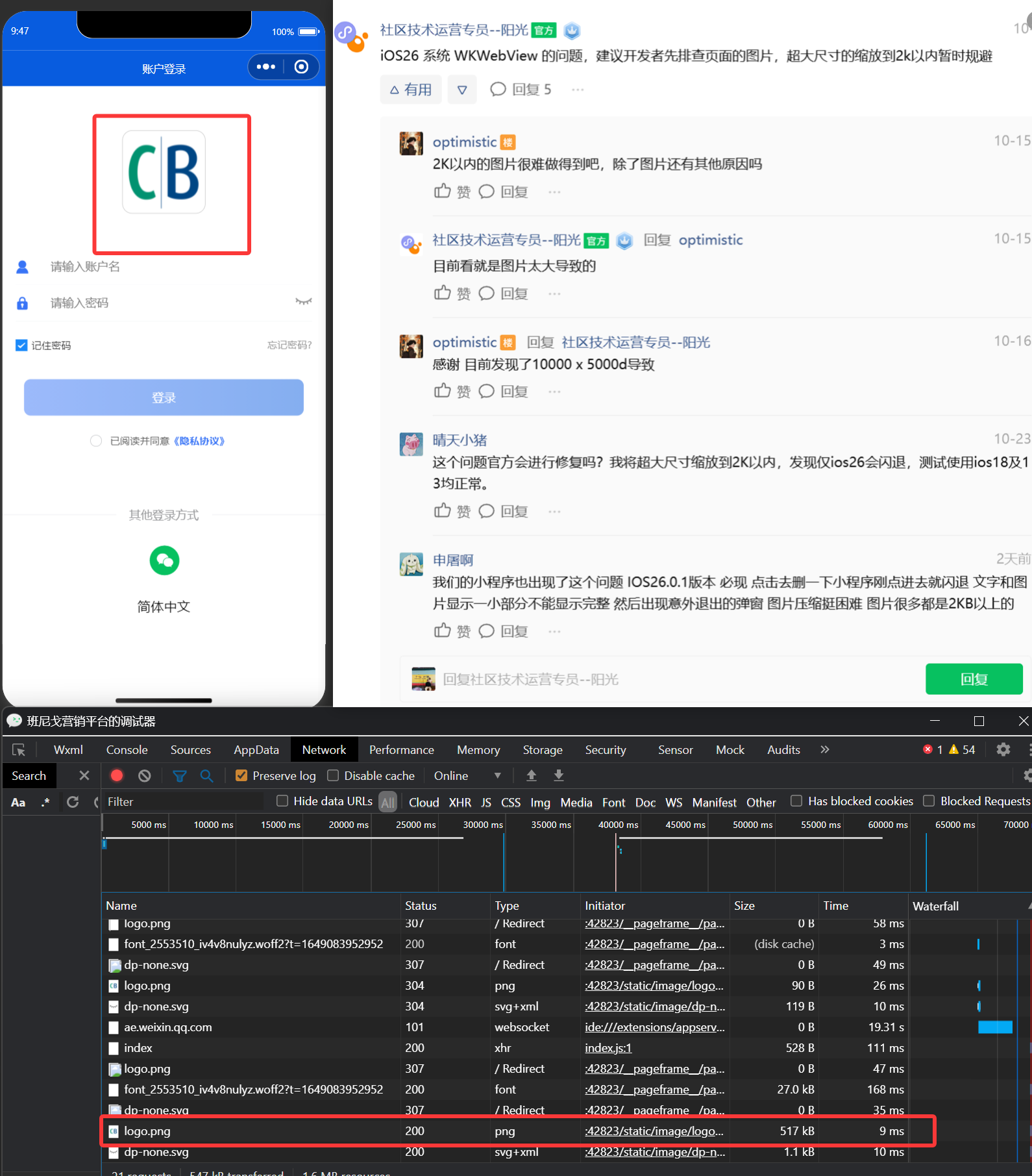Click the green 回复 submit button
This screenshot has height=1176, width=1032.
(x=974, y=679)
